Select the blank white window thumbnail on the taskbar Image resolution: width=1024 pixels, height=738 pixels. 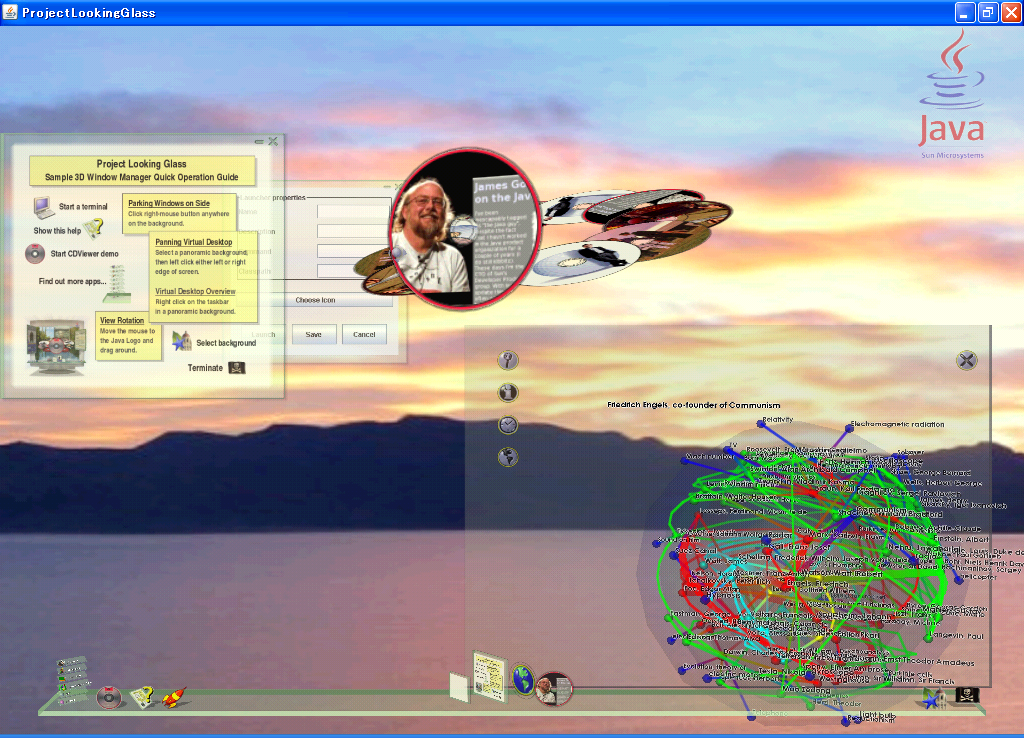(x=459, y=688)
